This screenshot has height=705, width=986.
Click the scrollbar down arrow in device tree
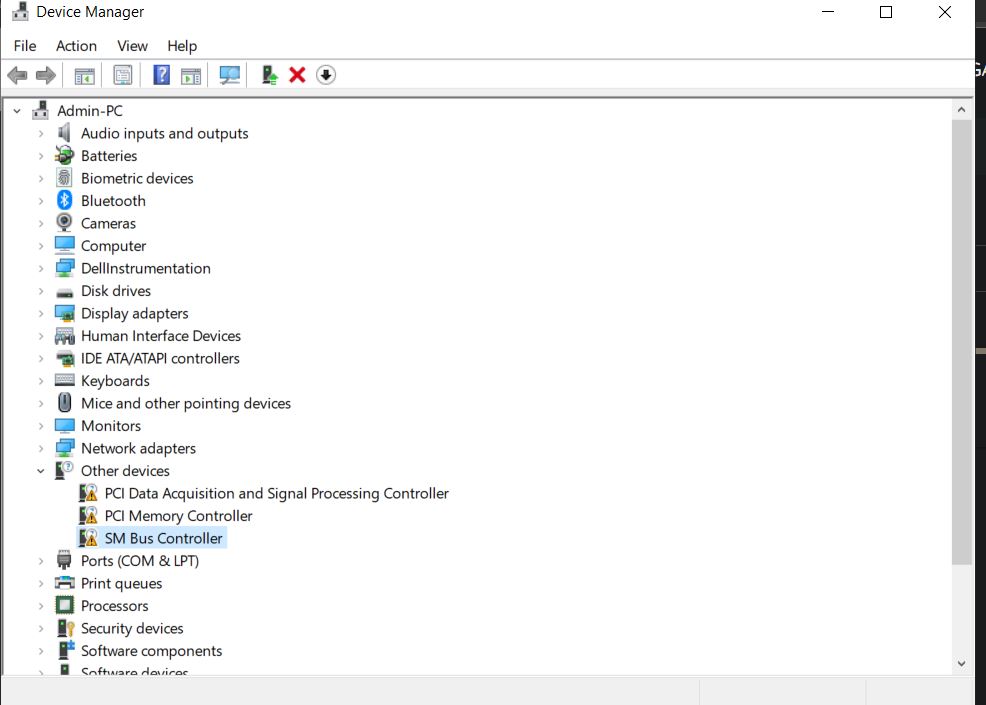click(x=961, y=663)
